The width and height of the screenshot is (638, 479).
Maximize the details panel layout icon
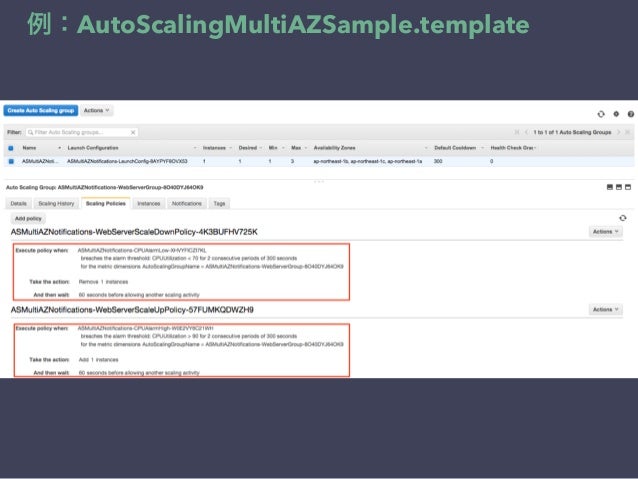pos(628,187)
